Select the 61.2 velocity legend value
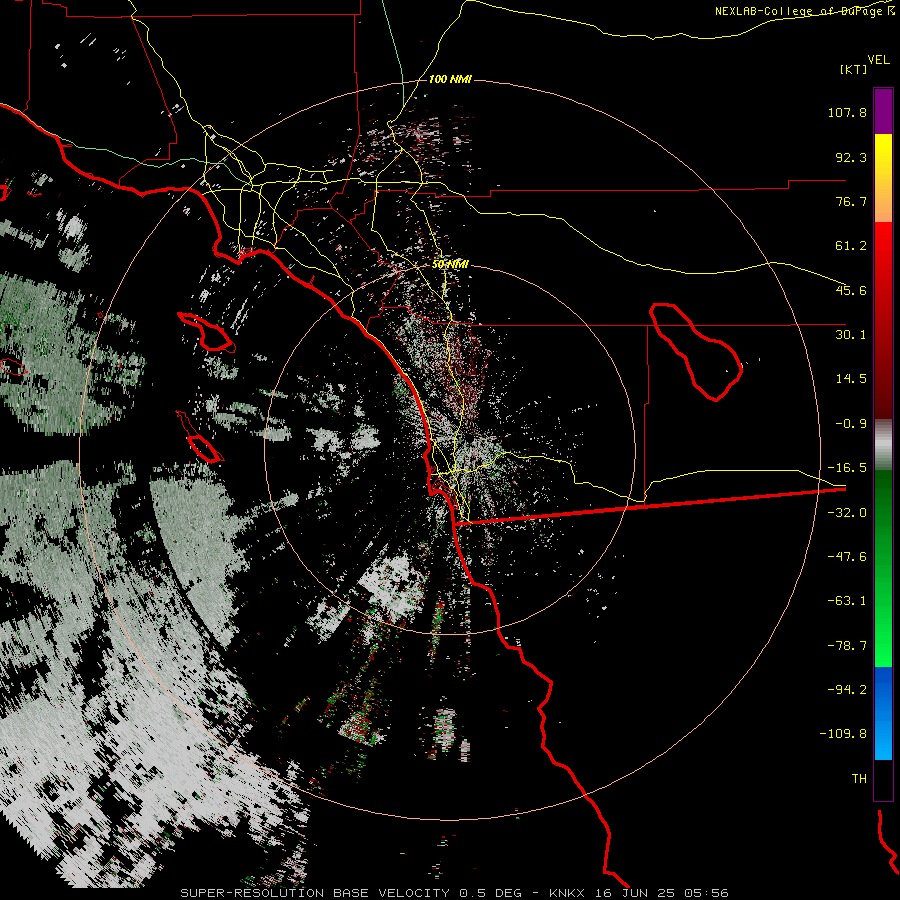The width and height of the screenshot is (900, 900). [851, 246]
